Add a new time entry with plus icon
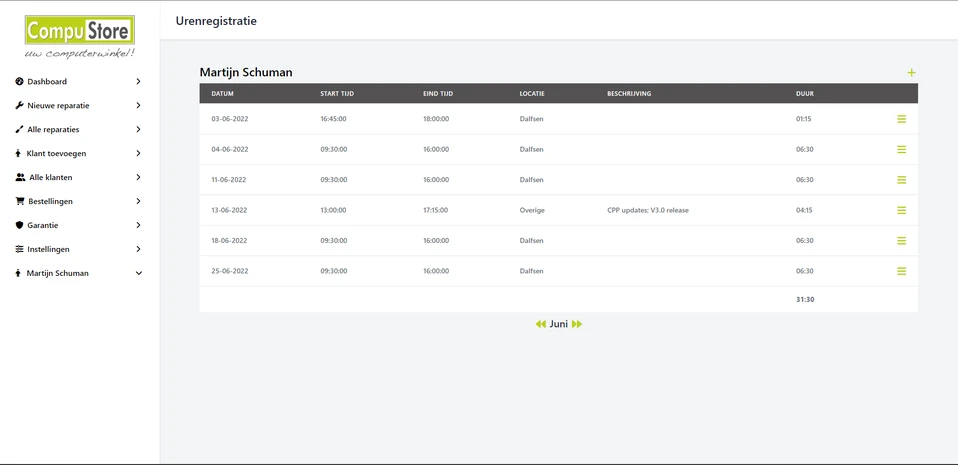This screenshot has width=958, height=465. click(911, 73)
